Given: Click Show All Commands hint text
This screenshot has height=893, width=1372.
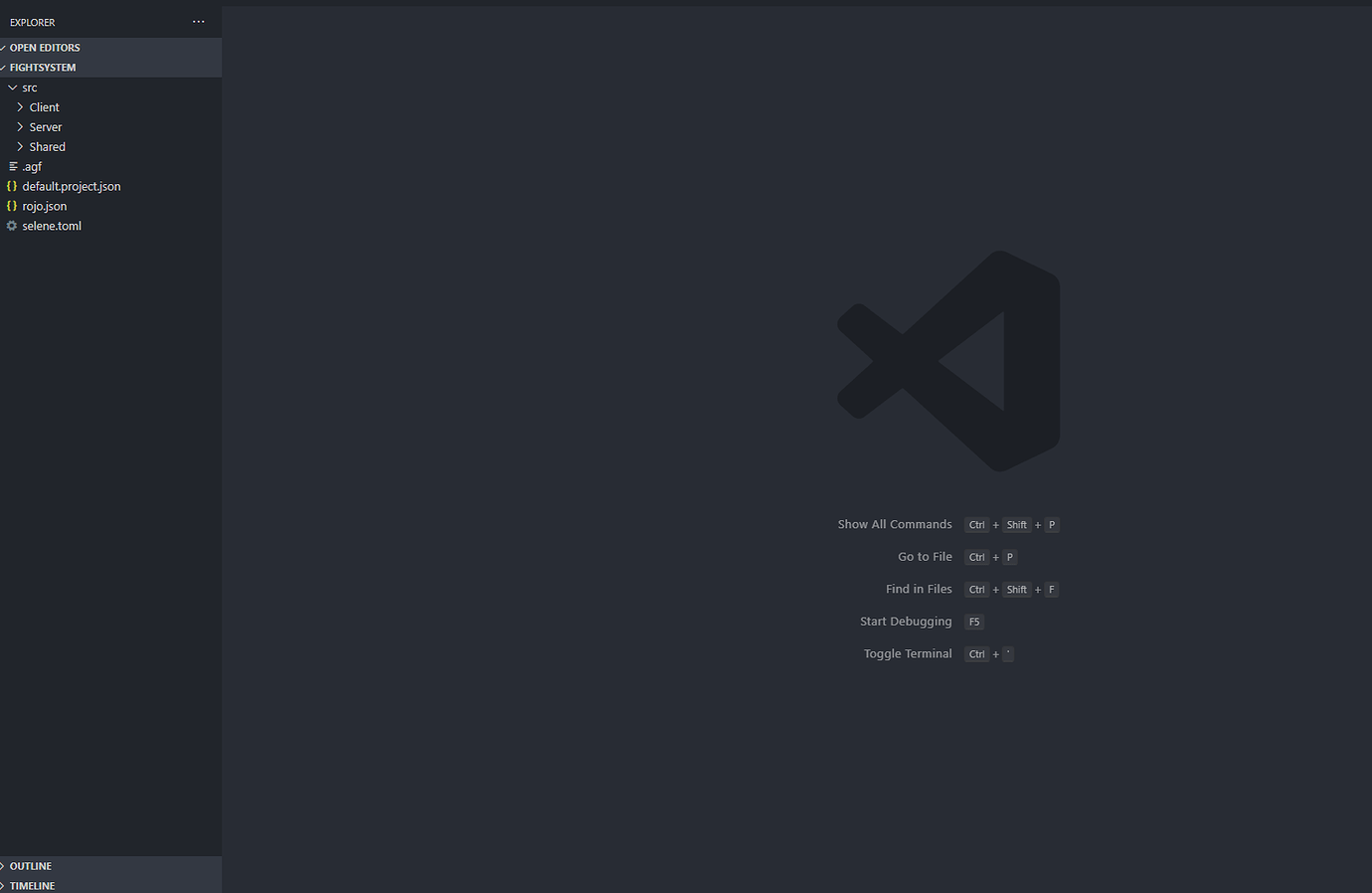Looking at the screenshot, I should [895, 524].
